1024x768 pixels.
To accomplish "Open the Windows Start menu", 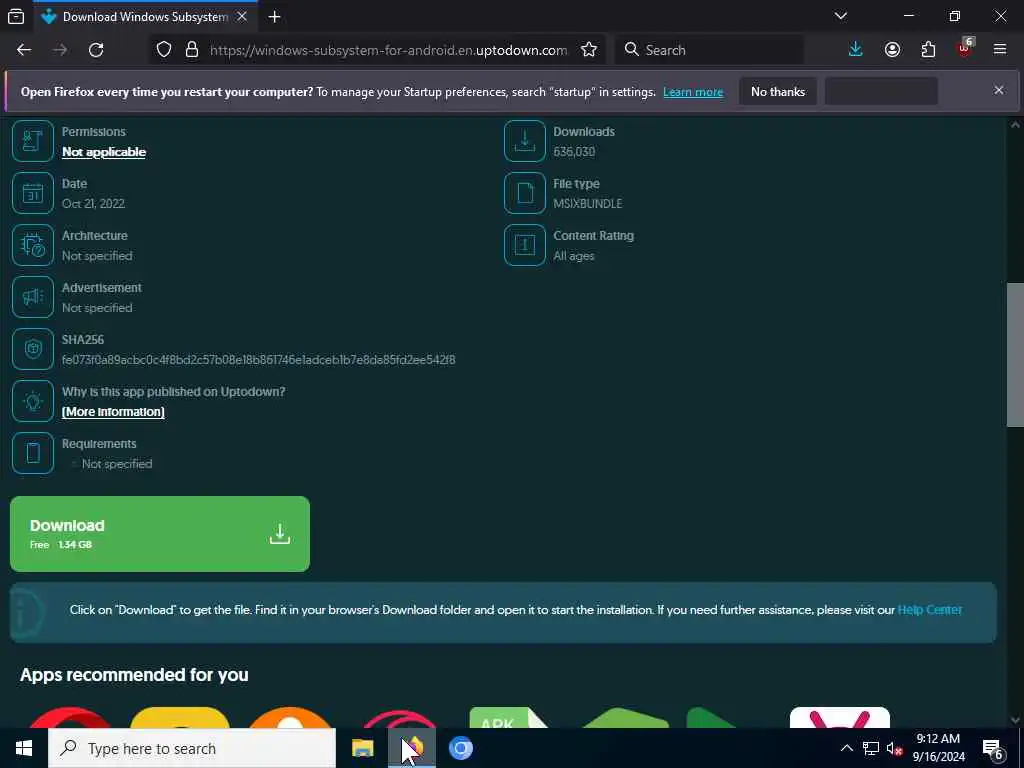I will [x=24, y=748].
